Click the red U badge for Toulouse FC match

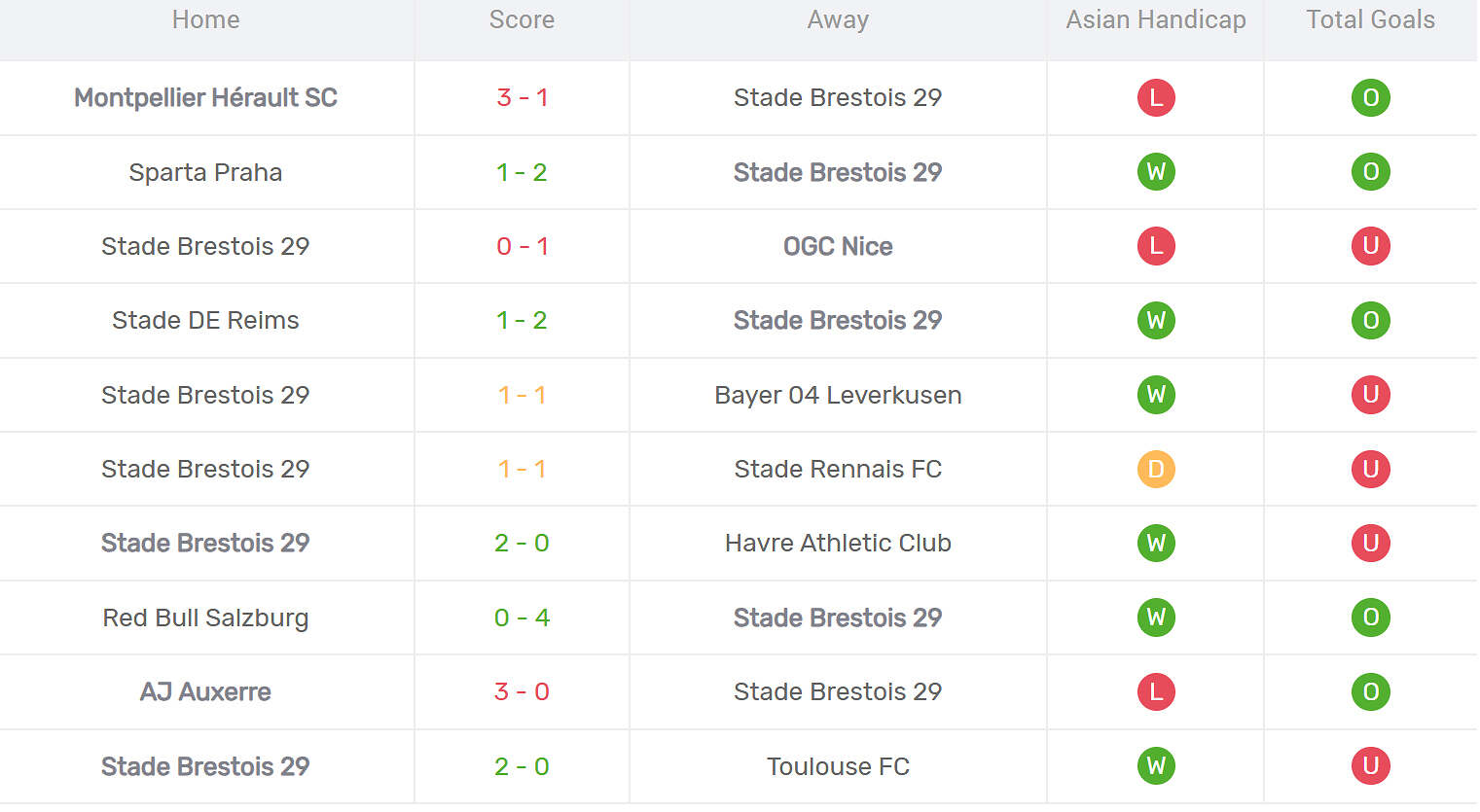[x=1370, y=766]
